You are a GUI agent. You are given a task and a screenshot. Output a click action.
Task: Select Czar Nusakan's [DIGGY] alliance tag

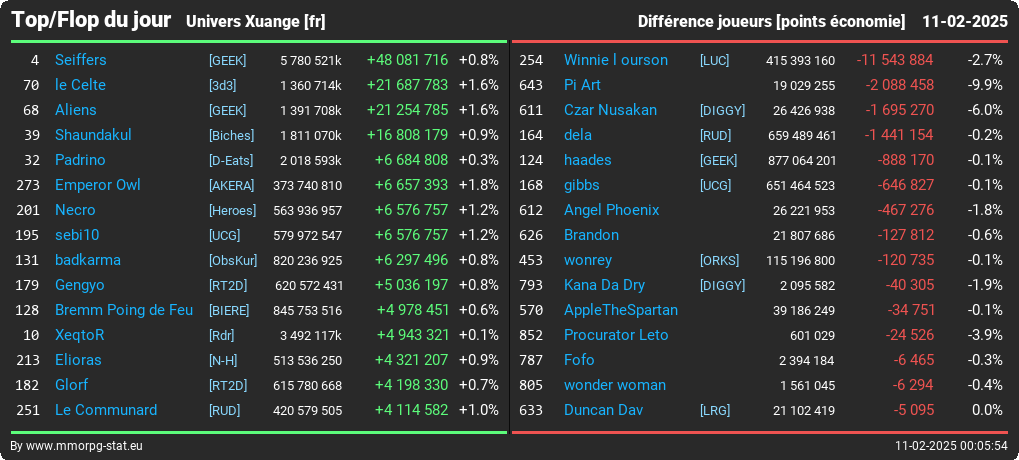pyautogui.click(x=722, y=110)
